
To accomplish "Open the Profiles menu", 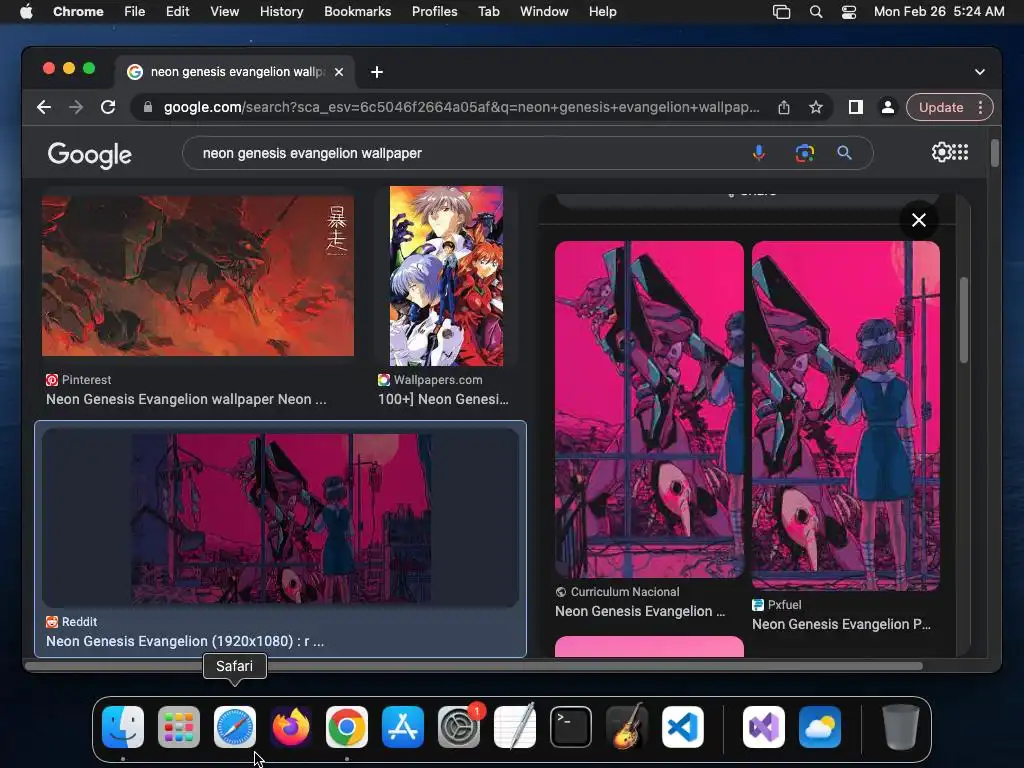I will (x=434, y=12).
